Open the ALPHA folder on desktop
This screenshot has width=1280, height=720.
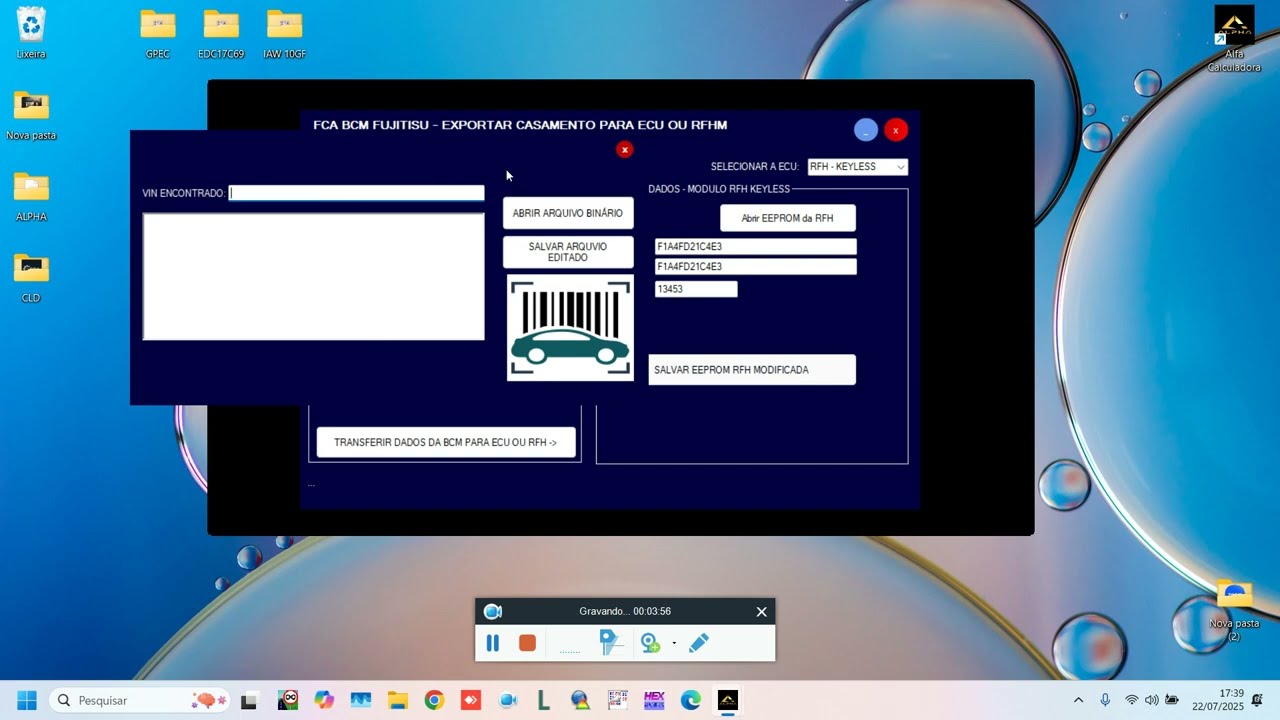[31, 195]
